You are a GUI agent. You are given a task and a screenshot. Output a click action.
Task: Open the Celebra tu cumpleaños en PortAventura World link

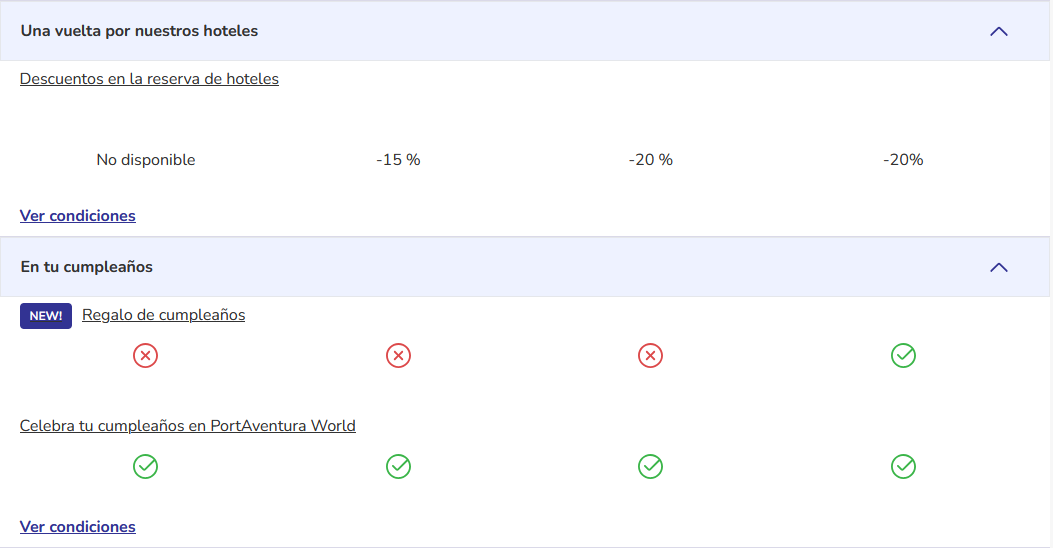click(187, 426)
